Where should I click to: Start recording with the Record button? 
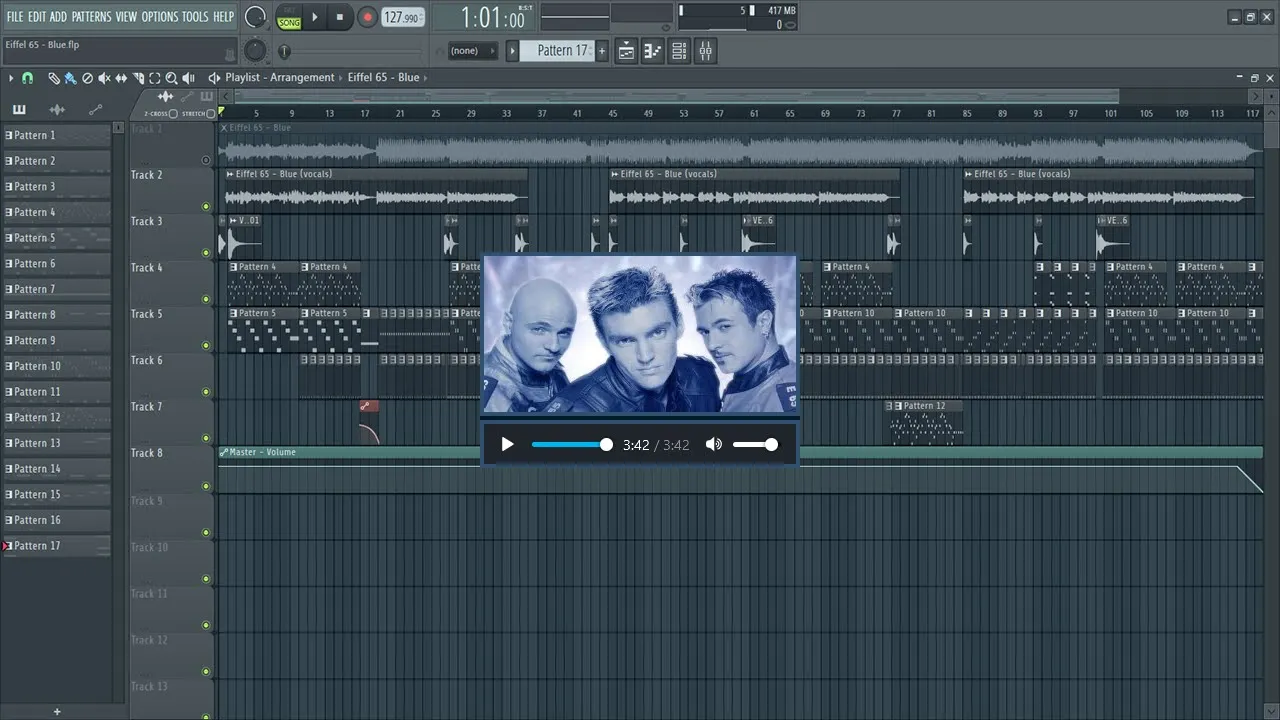[x=367, y=17]
